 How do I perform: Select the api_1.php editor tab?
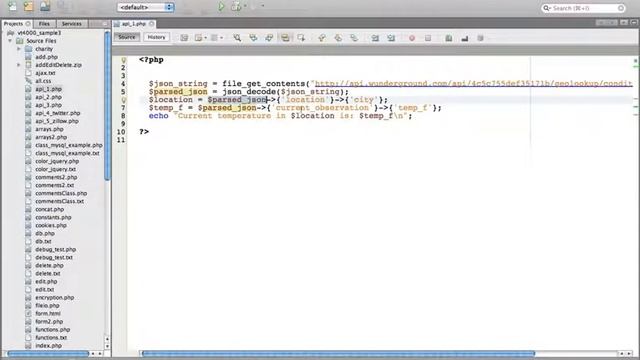[x=134, y=24]
